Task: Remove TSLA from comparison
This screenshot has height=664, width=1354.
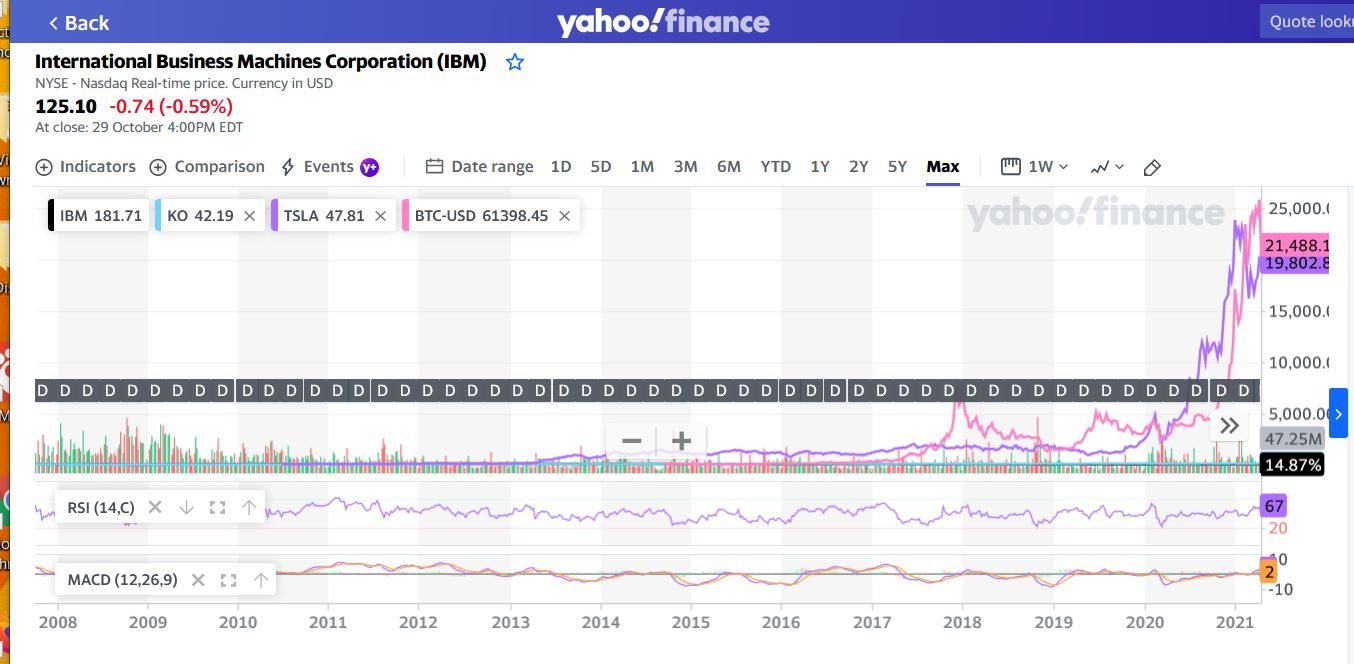Action: pyautogui.click(x=380, y=216)
